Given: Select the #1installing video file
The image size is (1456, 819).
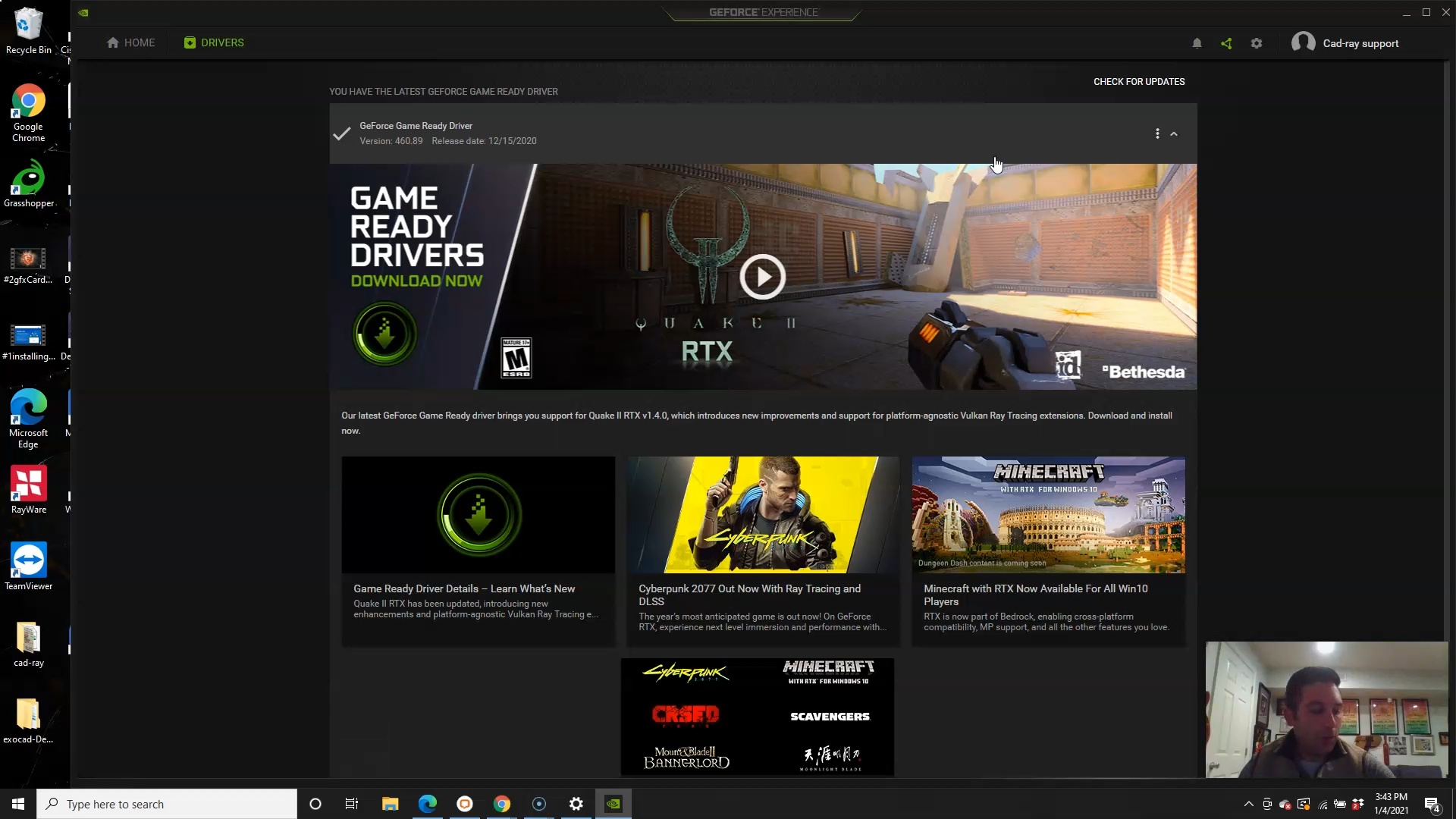Looking at the screenshot, I should tap(28, 342).
